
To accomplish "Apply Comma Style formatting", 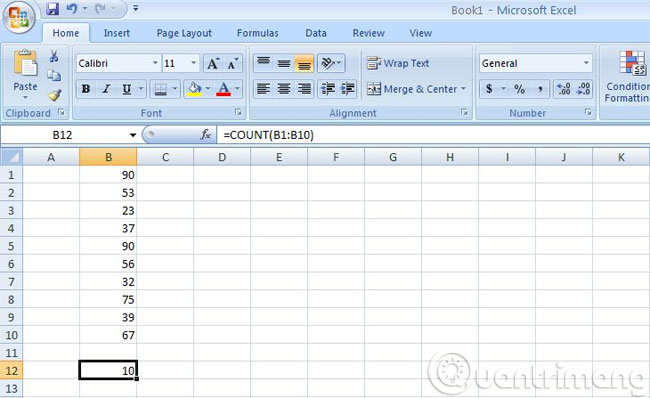I will coord(540,89).
